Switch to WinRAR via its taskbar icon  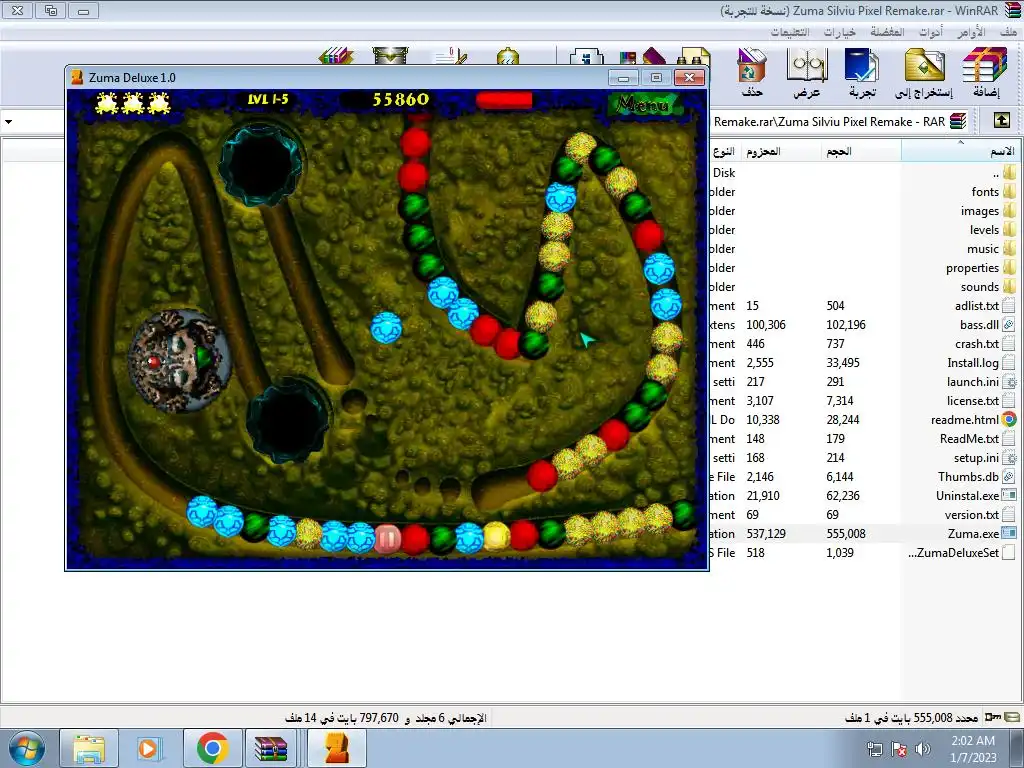[x=272, y=748]
